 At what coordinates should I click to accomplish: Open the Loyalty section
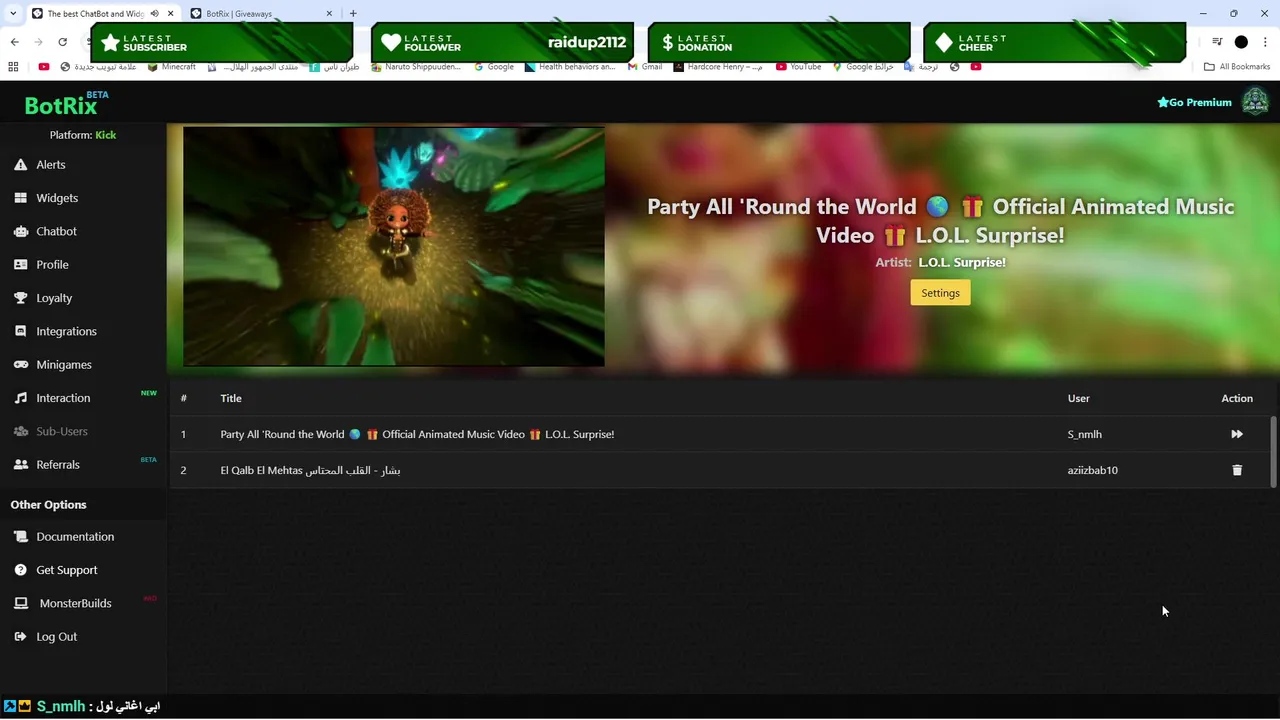[54, 298]
